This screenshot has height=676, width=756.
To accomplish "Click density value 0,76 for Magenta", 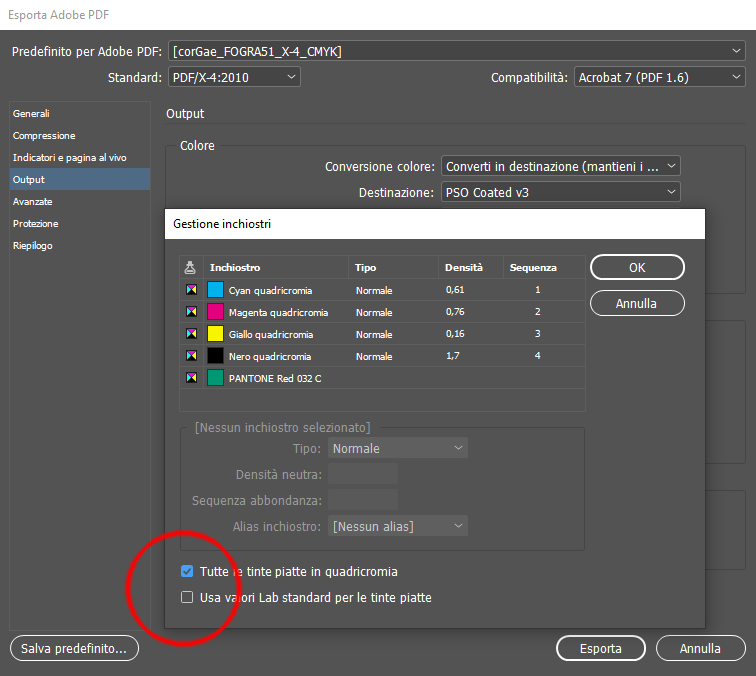I will point(455,311).
